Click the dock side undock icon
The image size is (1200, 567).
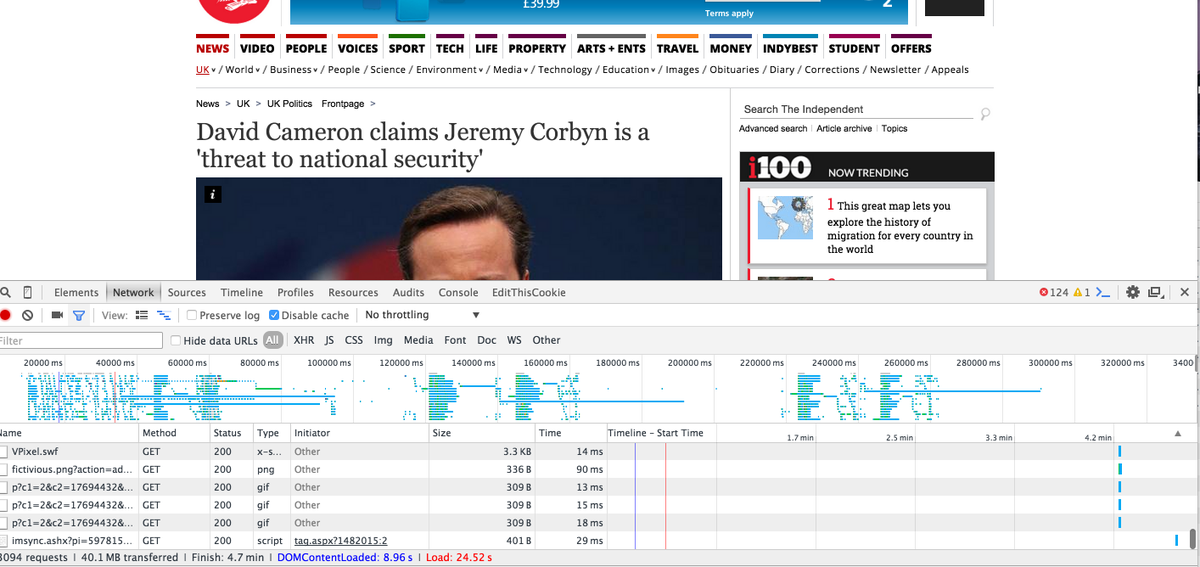coord(1155,293)
